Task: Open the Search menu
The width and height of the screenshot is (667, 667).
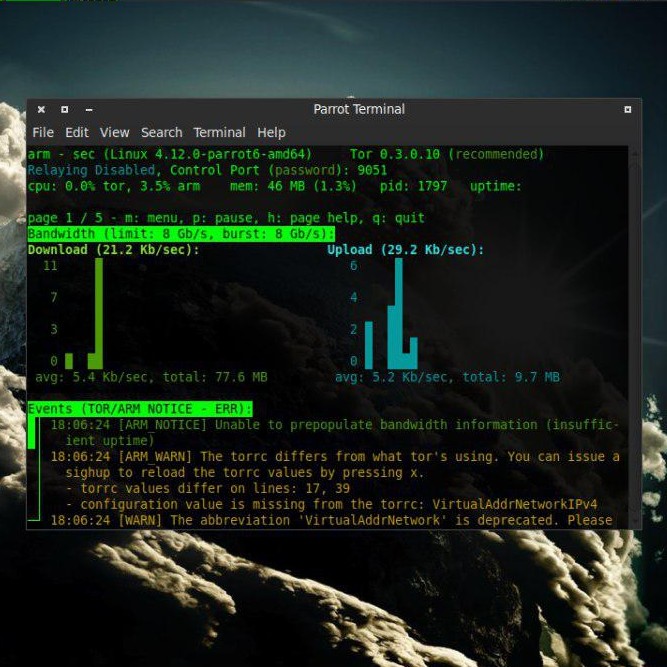Action: click(161, 132)
